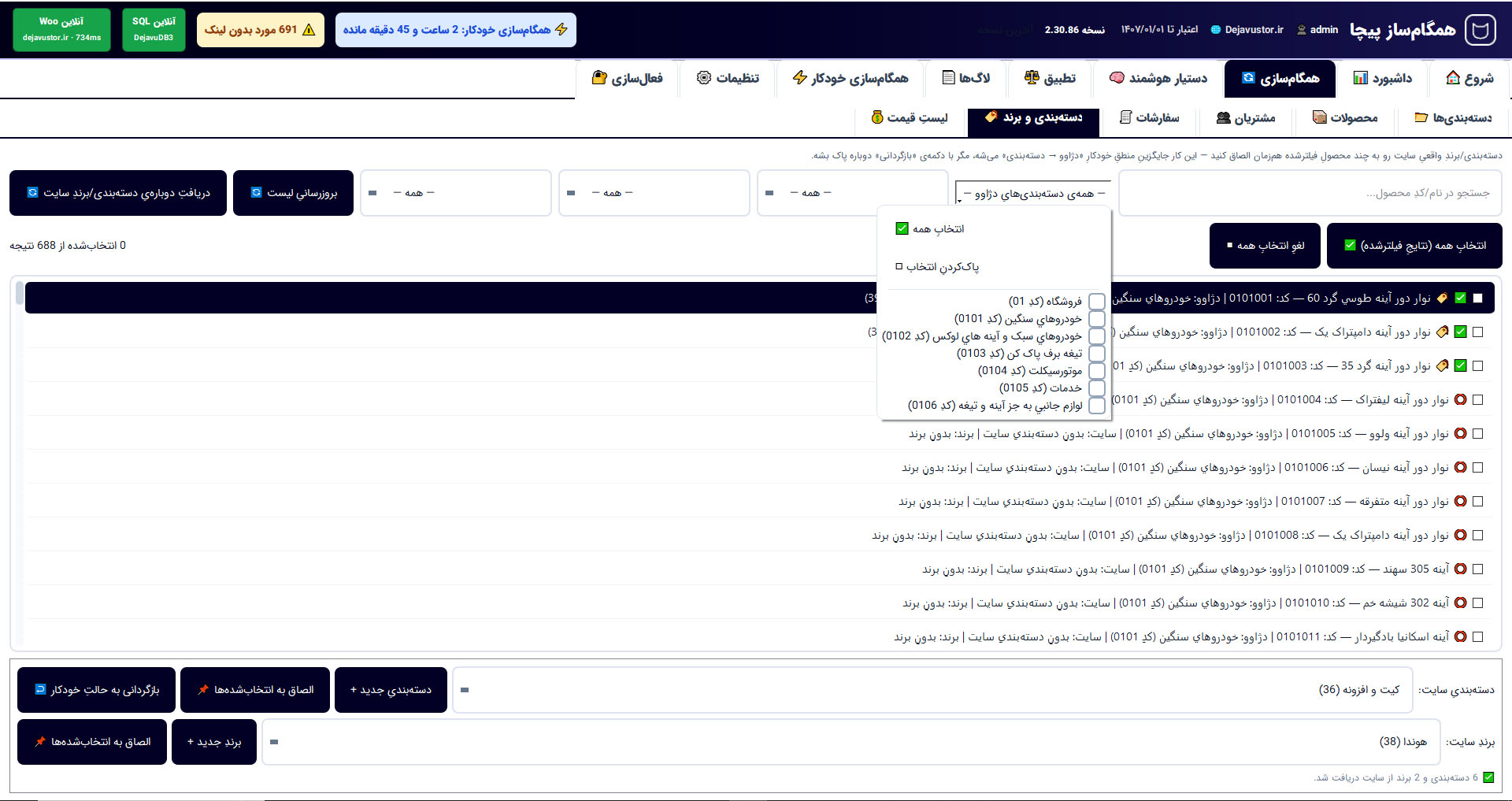The height and width of the screenshot is (801, 1512).
Task: Check the فروشگاه (کد 01) filter option
Action: [x=1097, y=302]
